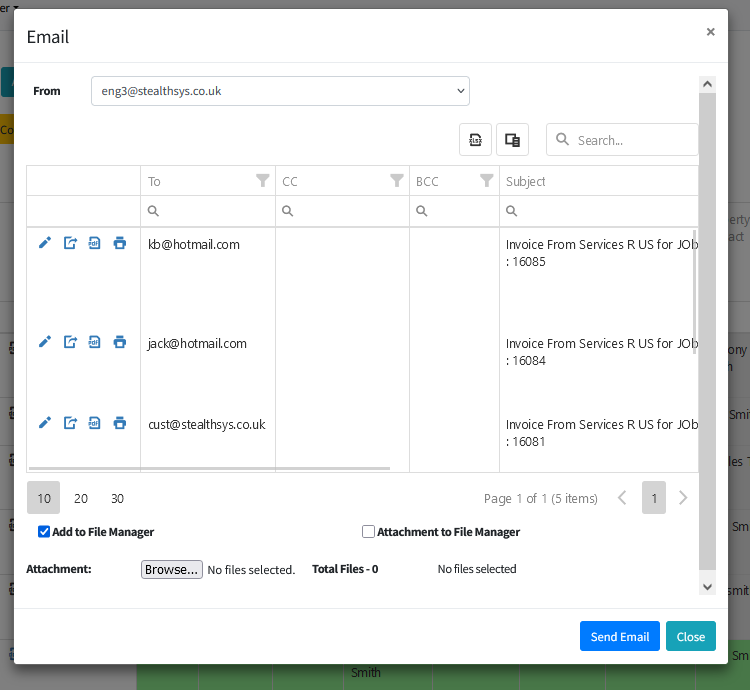Select page number 1

tap(654, 498)
